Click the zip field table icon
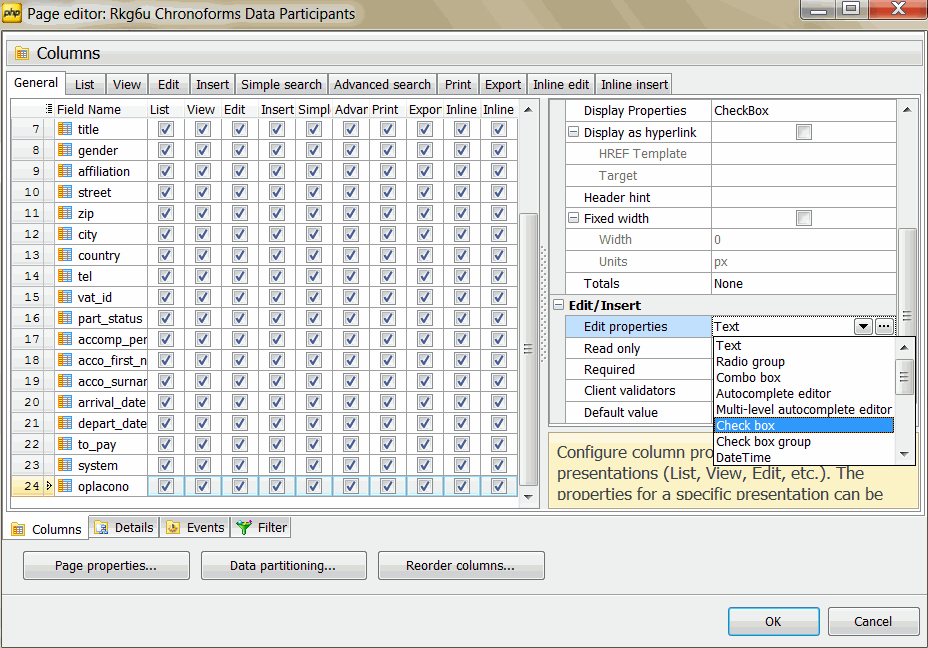This screenshot has height=648, width=928. pos(65,213)
